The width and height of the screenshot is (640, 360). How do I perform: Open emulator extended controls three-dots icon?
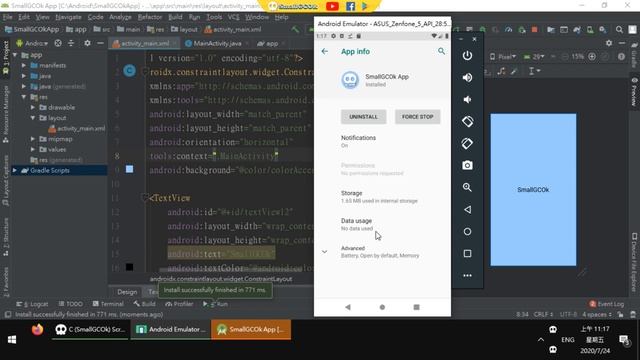click(x=467, y=276)
